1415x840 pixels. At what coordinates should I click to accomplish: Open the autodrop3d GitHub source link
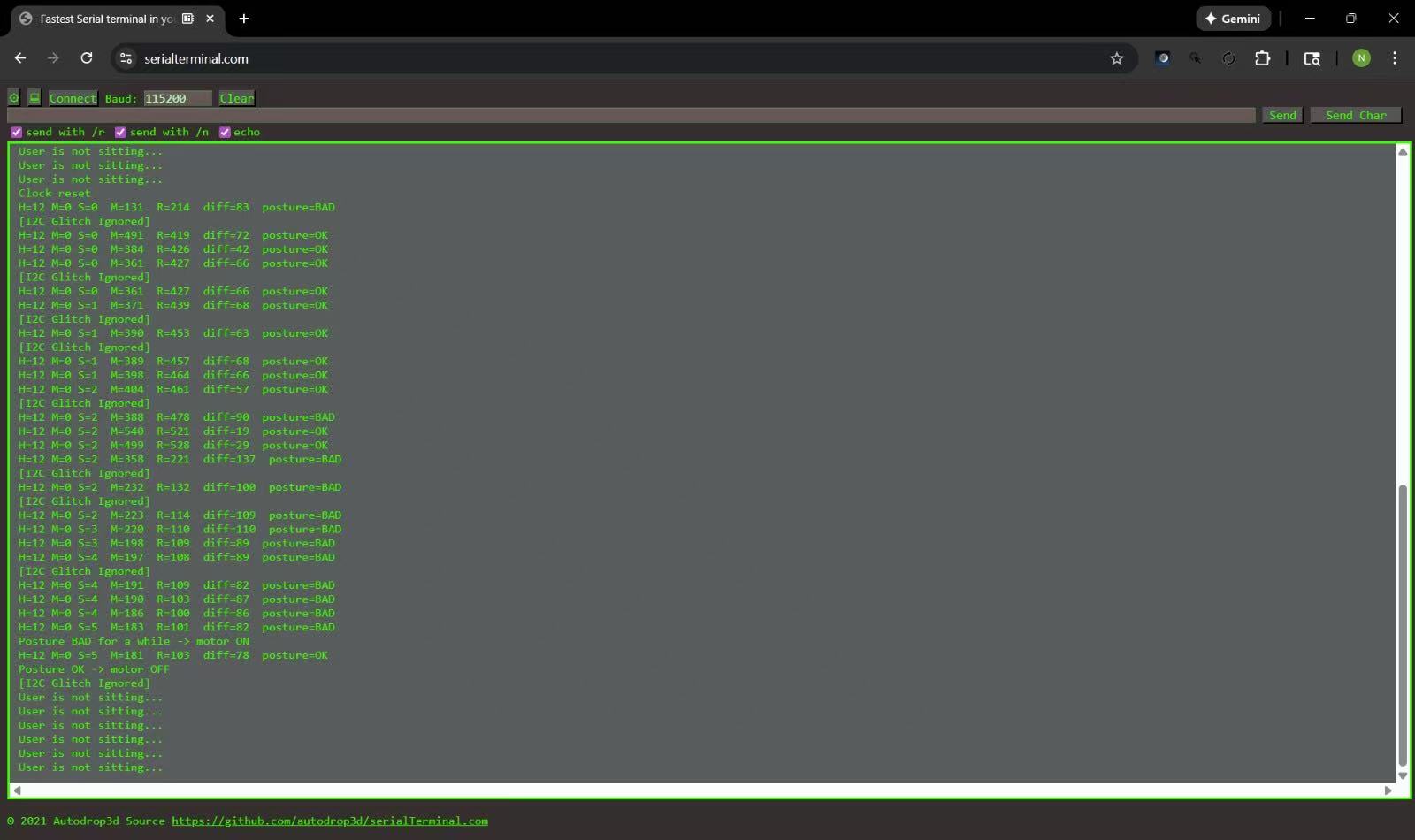tap(329, 821)
